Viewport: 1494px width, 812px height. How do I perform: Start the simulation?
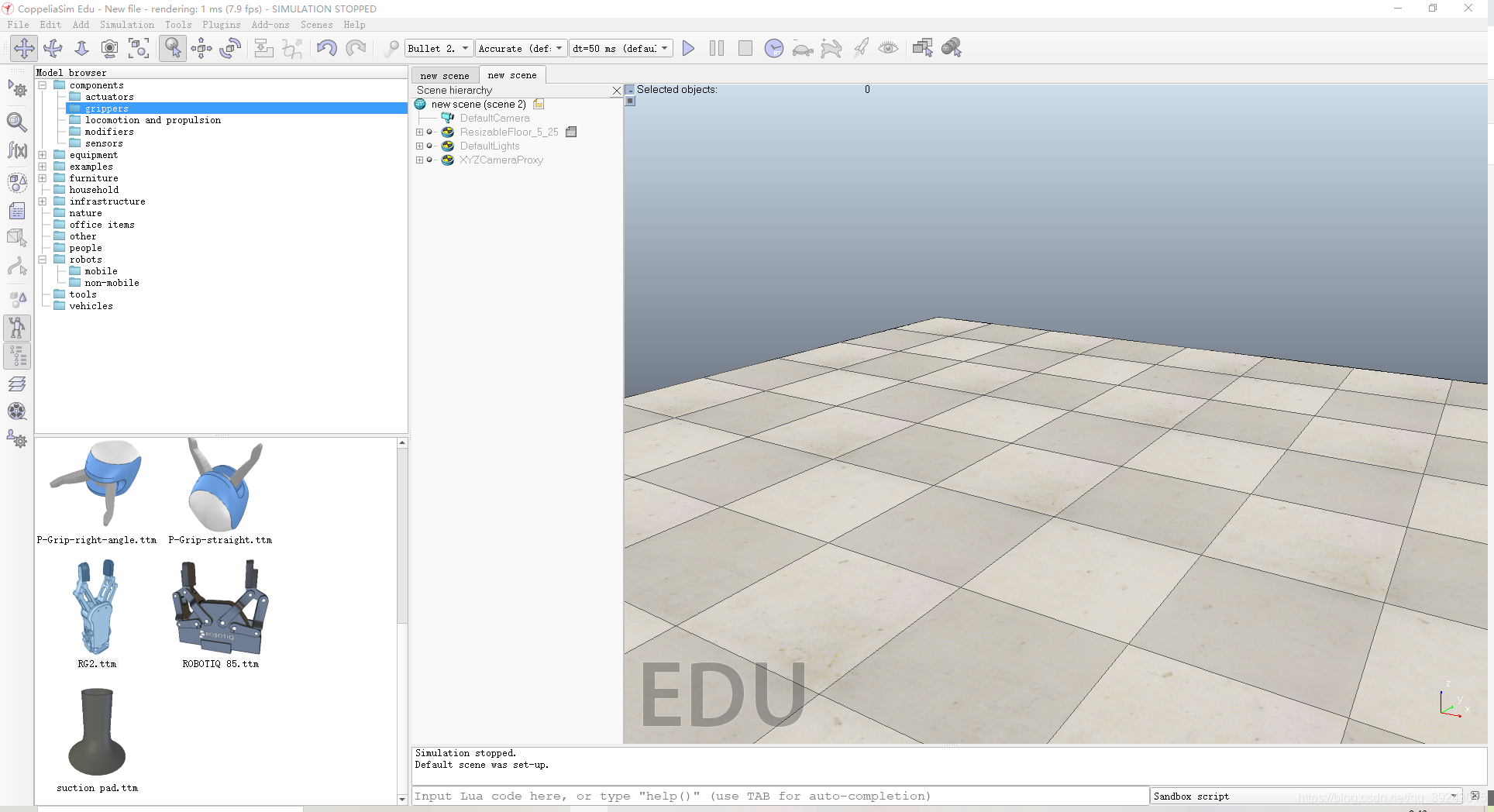coord(688,48)
